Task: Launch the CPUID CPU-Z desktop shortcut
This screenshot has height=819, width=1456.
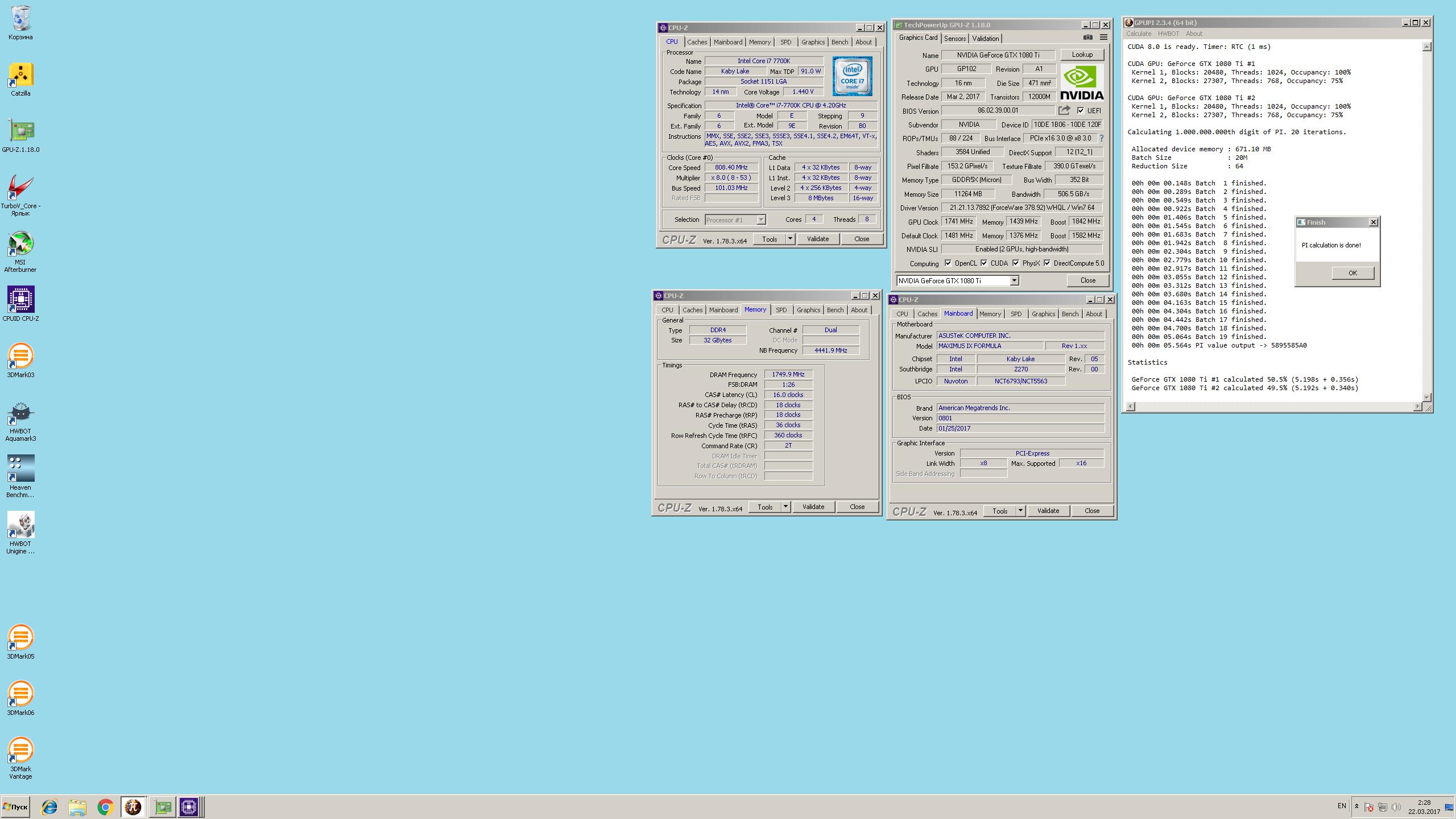Action: coord(20,304)
